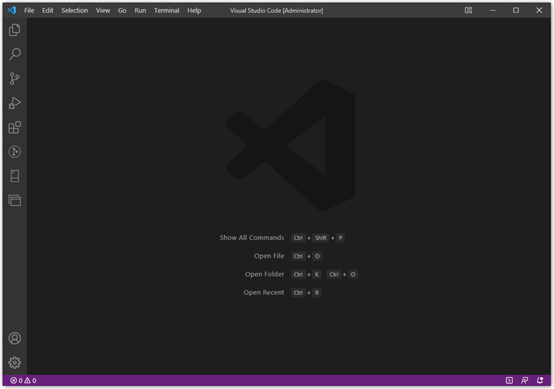This screenshot has width=554, height=389.
Task: Show errors and warnings in status bar
Action: pyautogui.click(x=23, y=381)
